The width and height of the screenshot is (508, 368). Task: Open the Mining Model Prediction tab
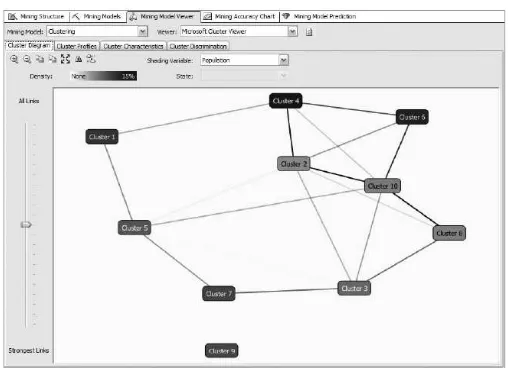[x=319, y=16]
